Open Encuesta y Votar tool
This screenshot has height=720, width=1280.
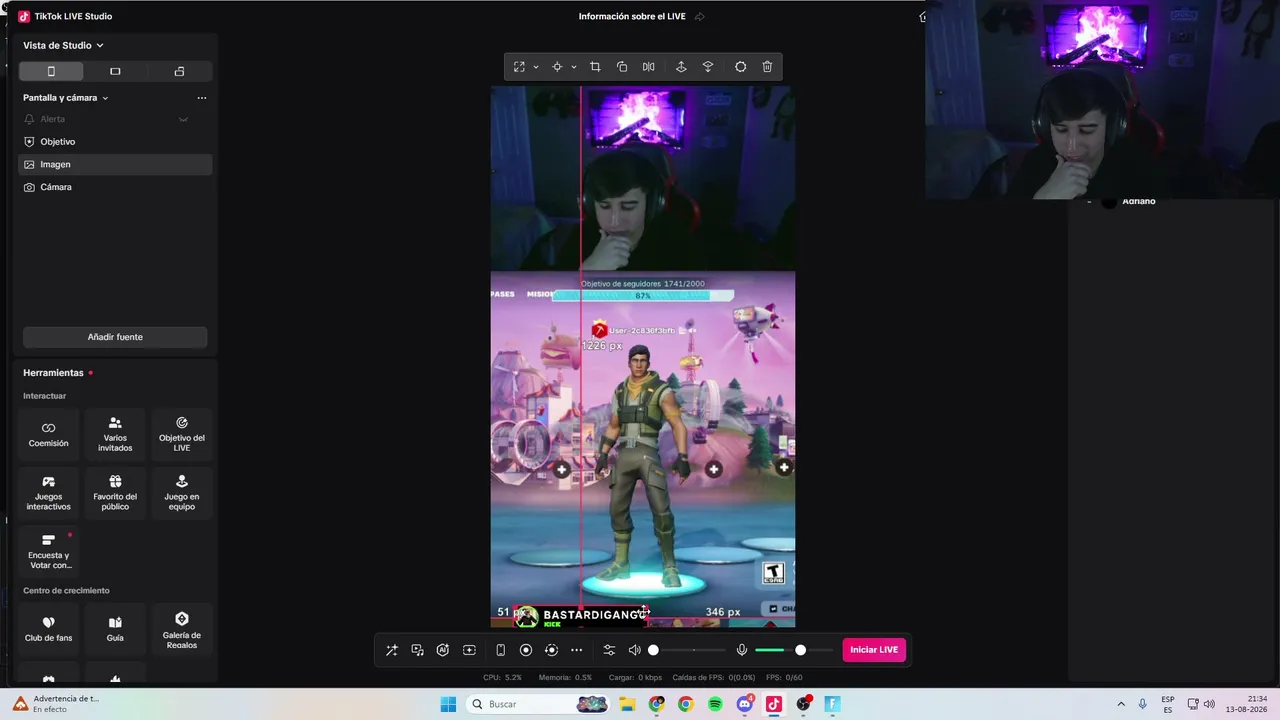pos(48,551)
